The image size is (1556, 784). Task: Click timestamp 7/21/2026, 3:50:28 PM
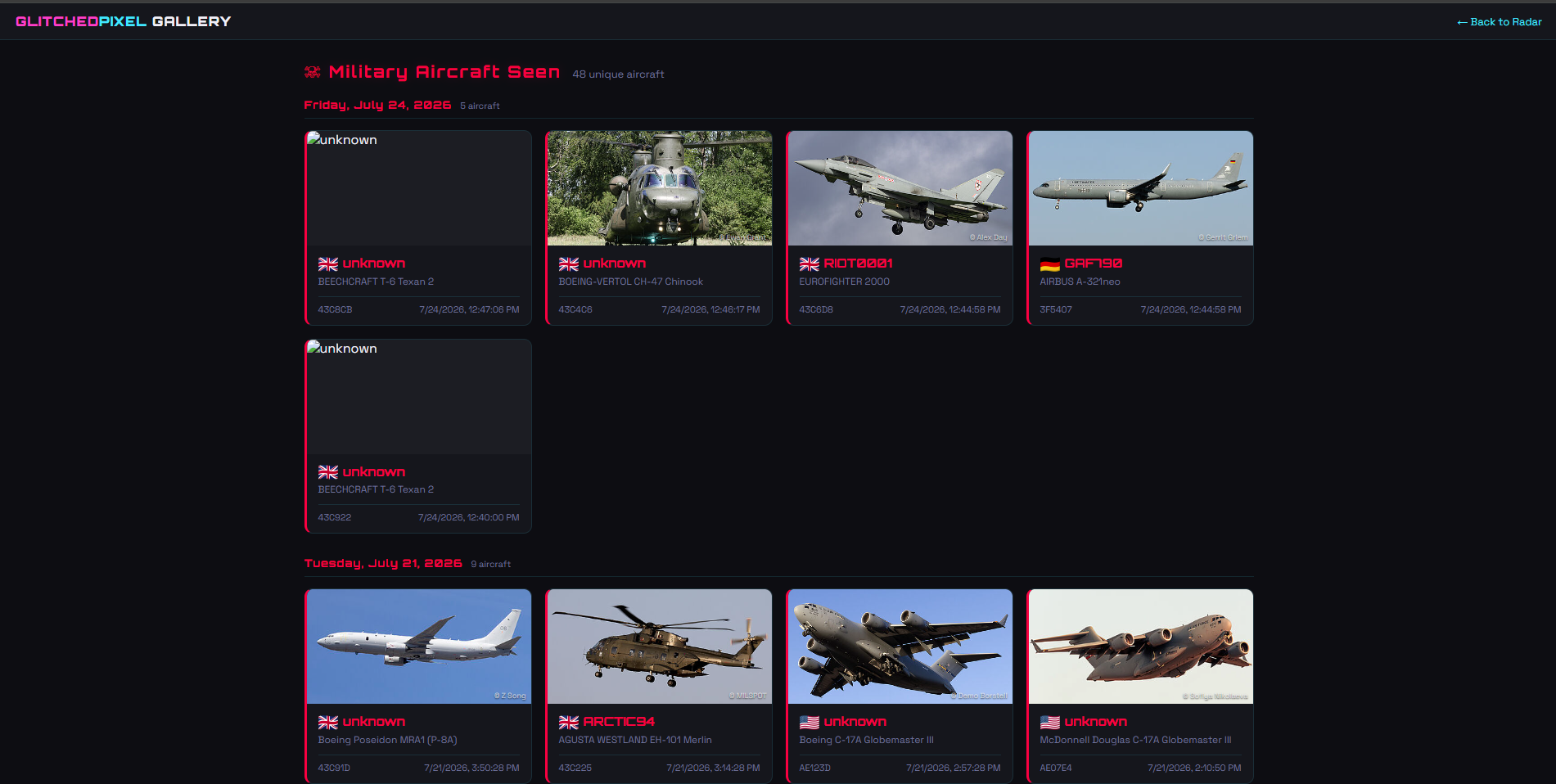tap(471, 768)
